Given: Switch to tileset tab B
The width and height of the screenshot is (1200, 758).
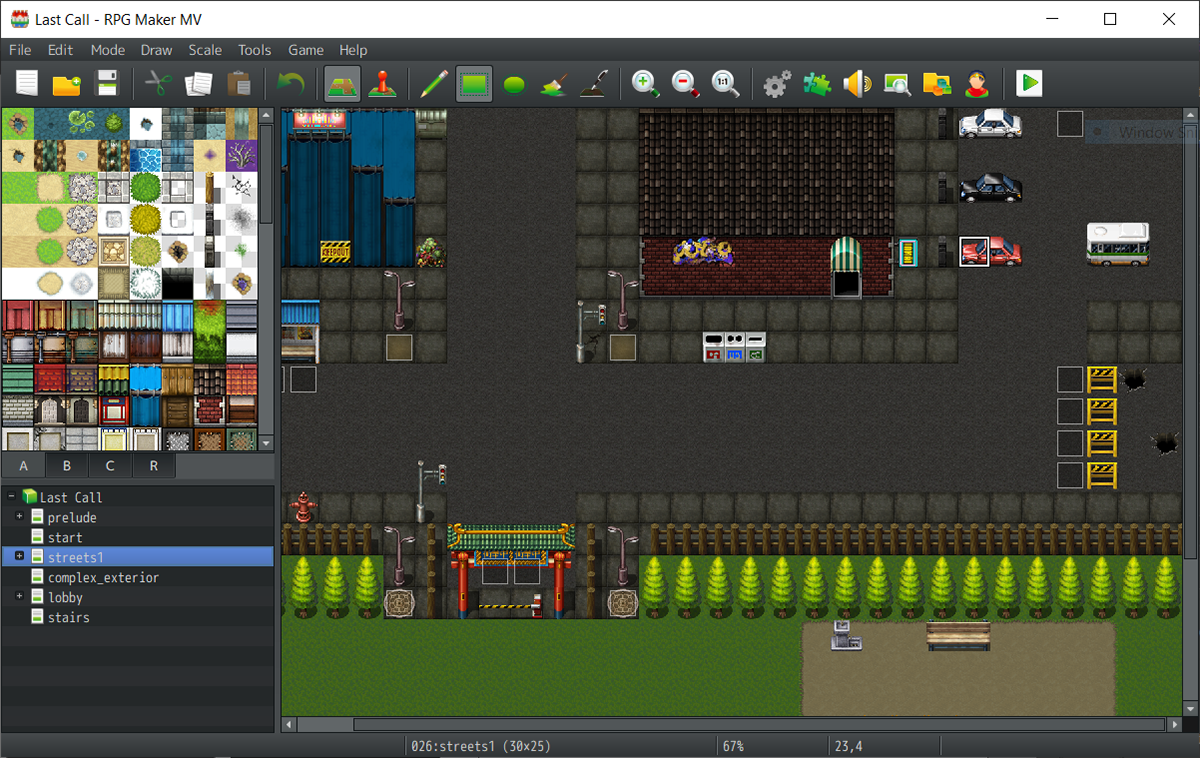Looking at the screenshot, I should coord(66,465).
